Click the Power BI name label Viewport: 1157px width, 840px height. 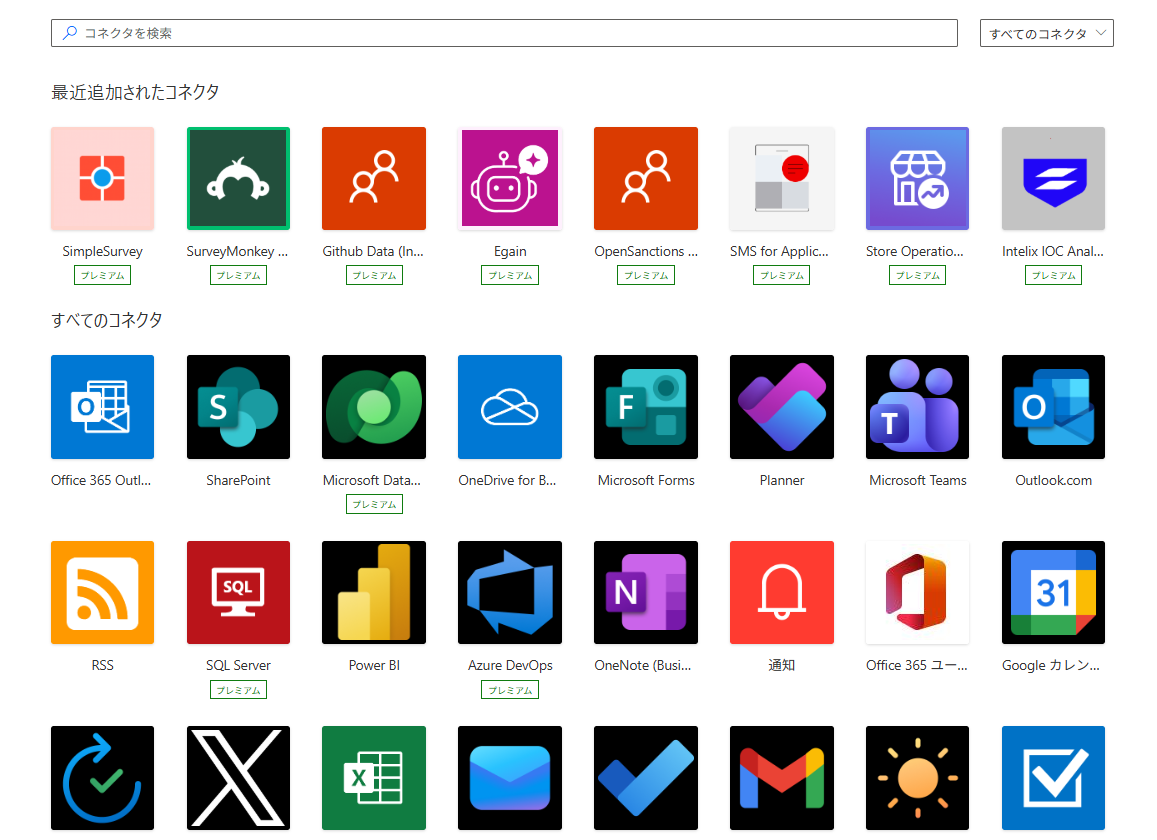click(x=374, y=665)
